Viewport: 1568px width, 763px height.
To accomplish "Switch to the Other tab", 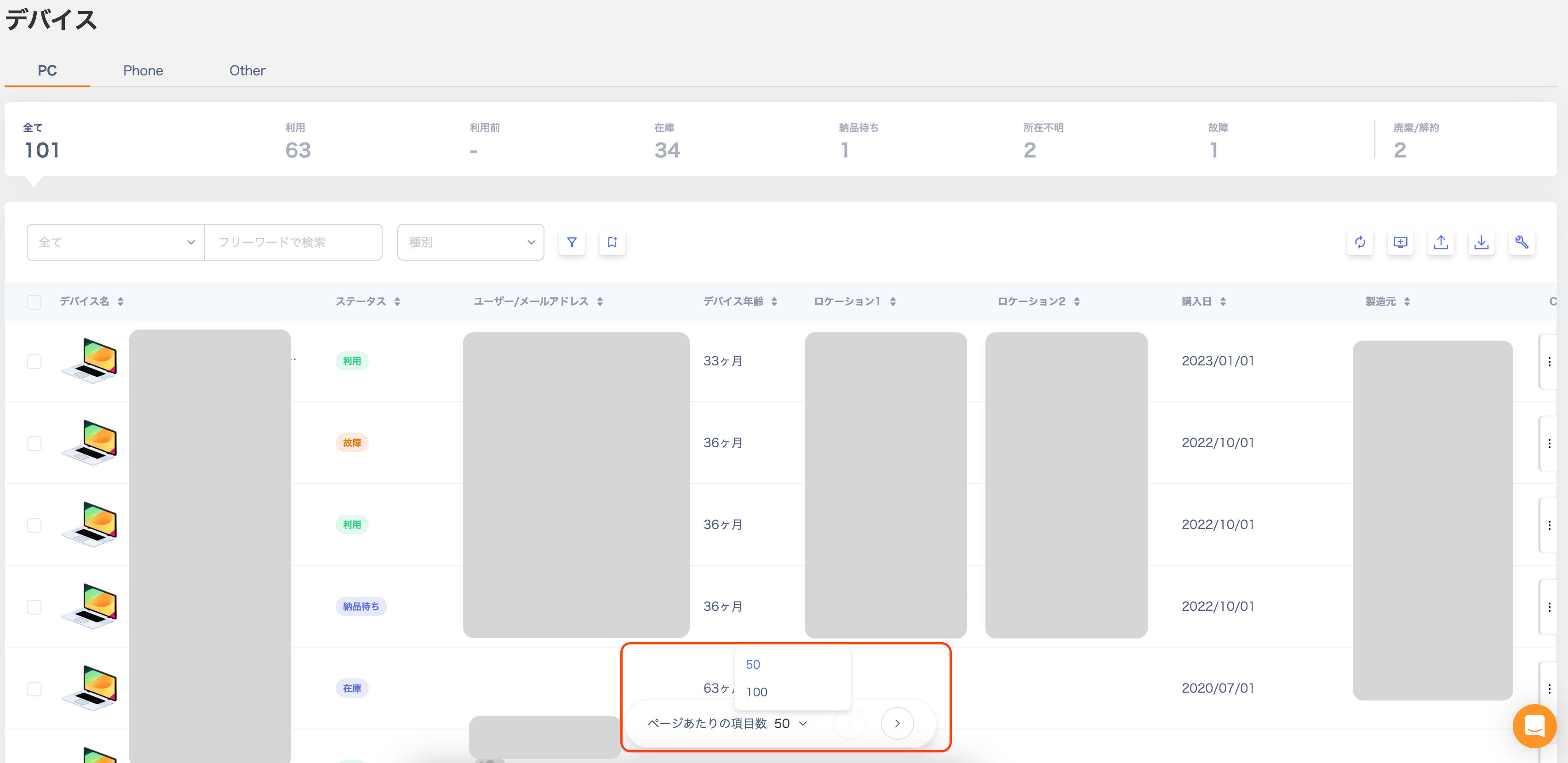I will click(247, 71).
